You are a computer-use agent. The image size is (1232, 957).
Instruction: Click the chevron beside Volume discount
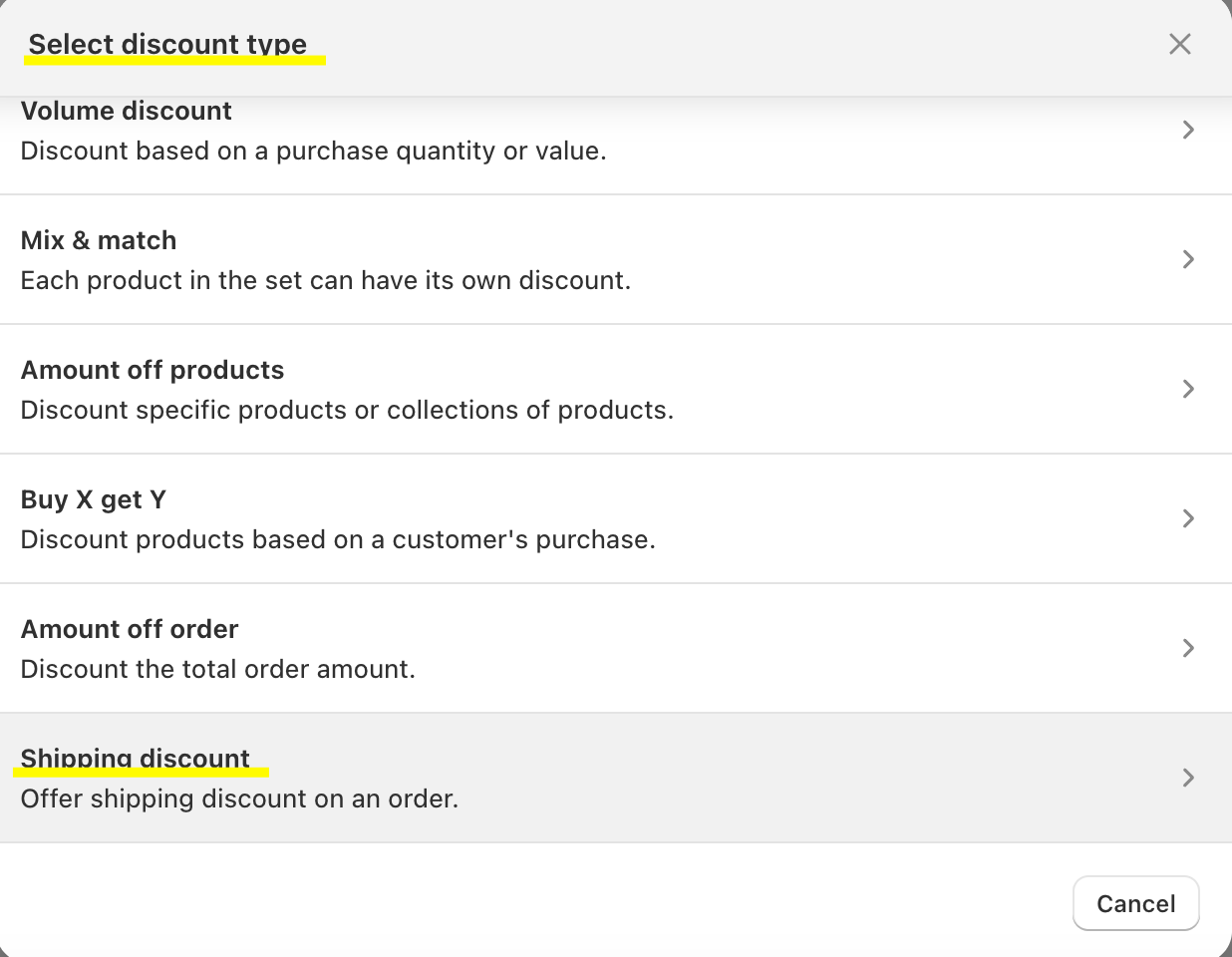click(1188, 130)
